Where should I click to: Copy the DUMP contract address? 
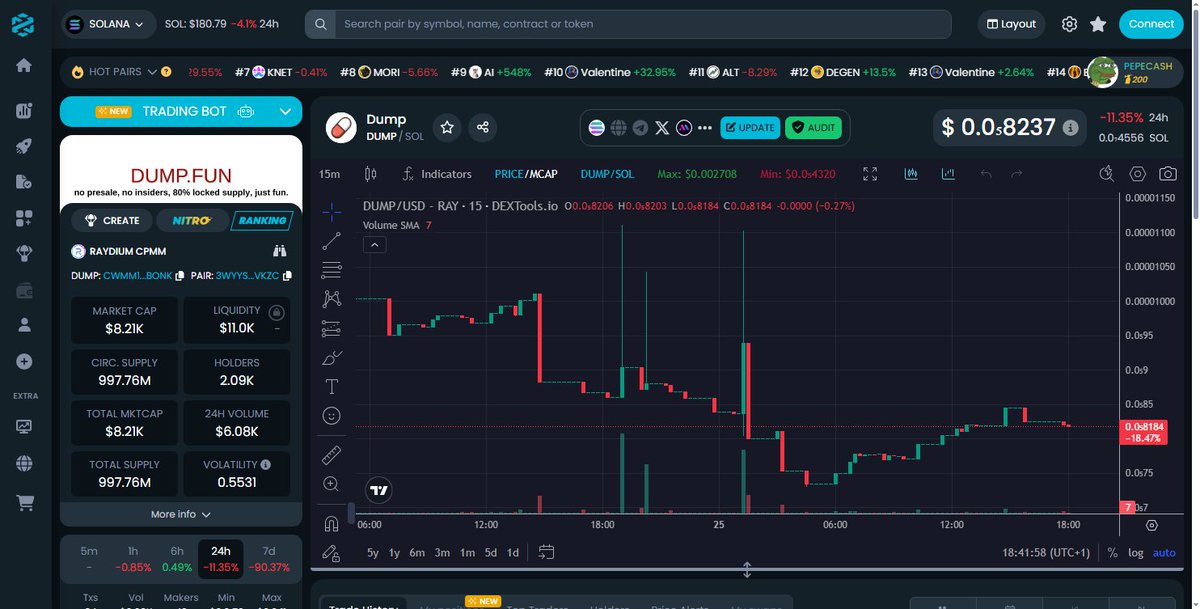click(180, 275)
